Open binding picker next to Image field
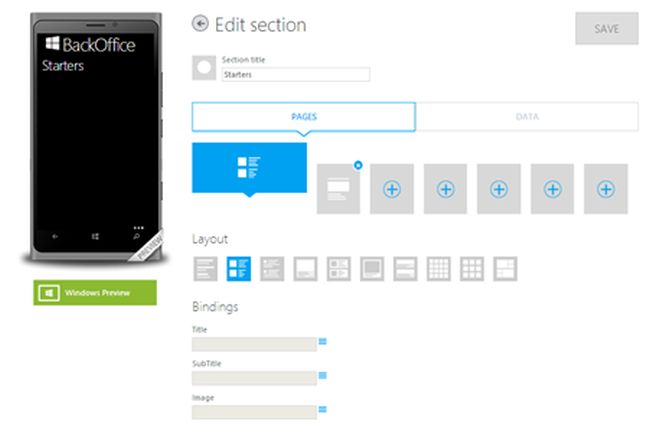Viewport: 650px width, 438px height. coord(323,409)
